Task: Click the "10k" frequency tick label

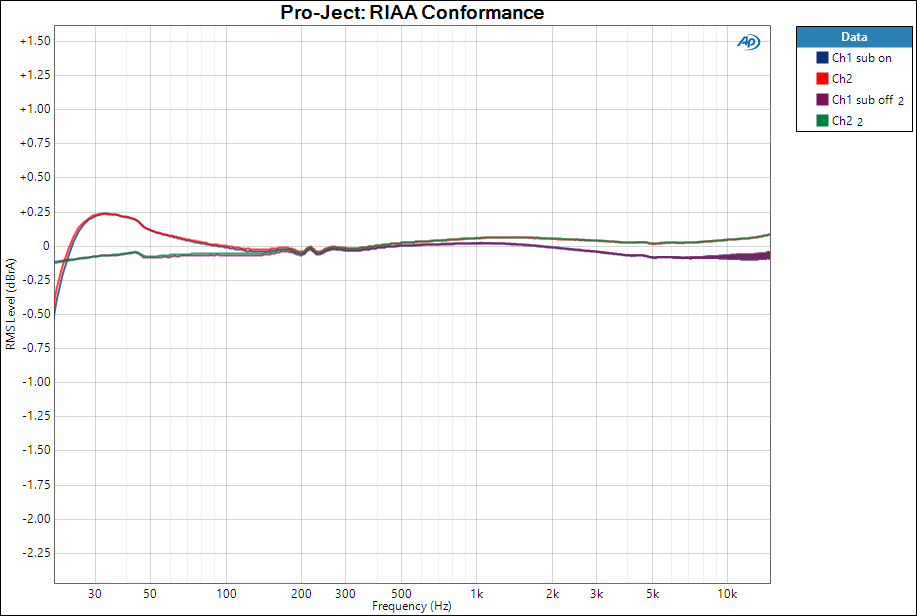Action: 728,594
